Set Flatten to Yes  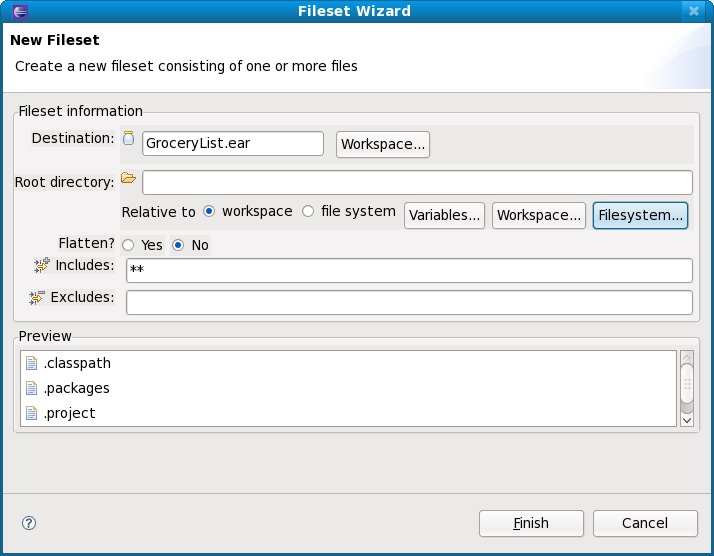pyautogui.click(x=128, y=245)
